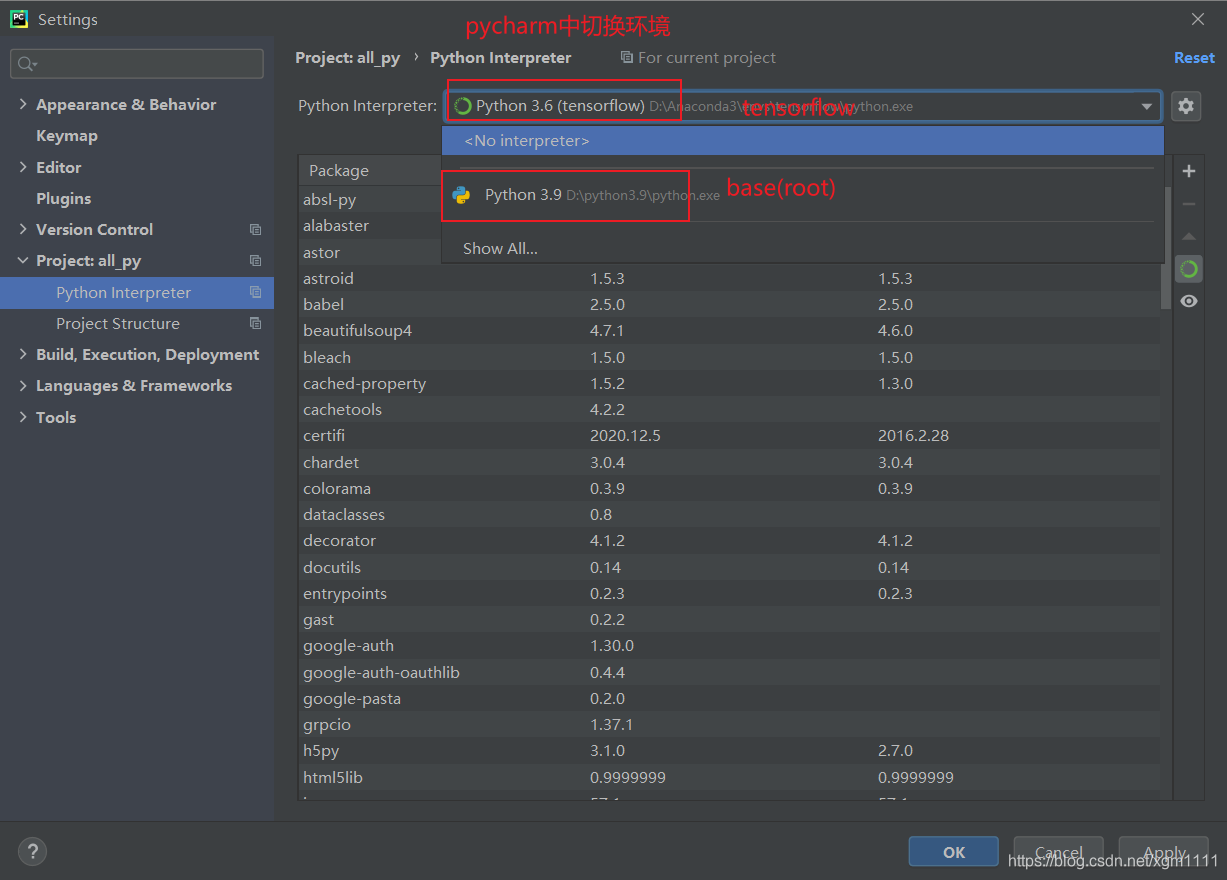Select the entrypoints package row

(731, 594)
